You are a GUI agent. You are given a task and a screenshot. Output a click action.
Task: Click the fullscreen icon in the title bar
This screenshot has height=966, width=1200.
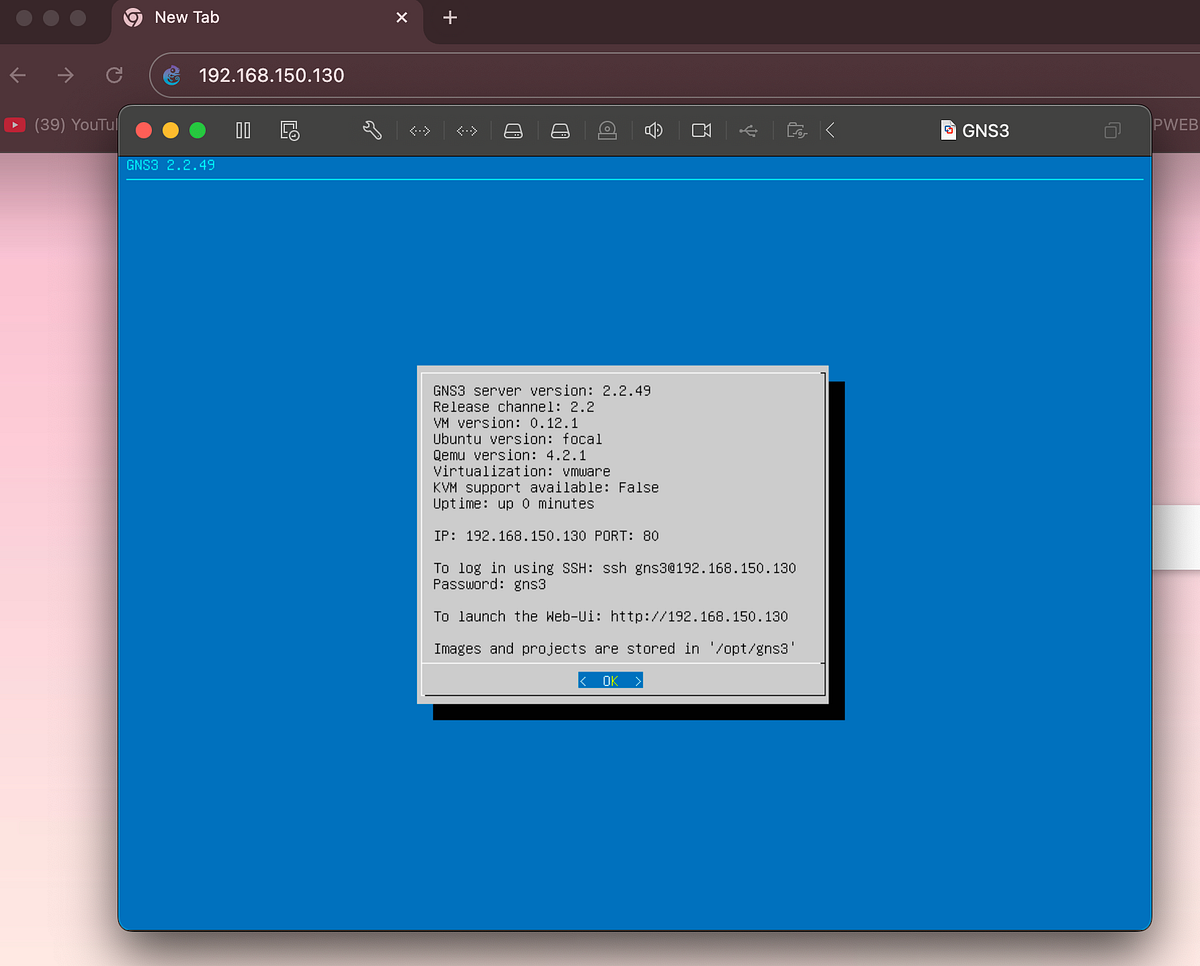[1112, 130]
